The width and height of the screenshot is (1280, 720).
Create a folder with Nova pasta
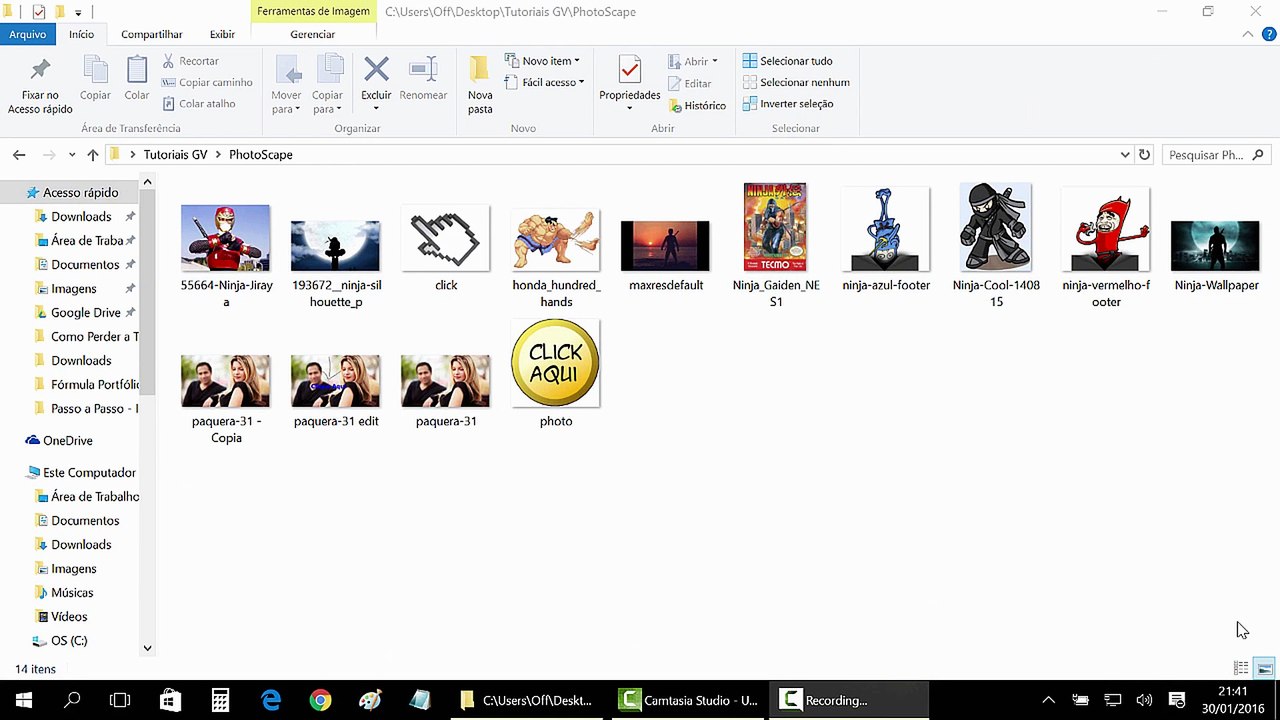(x=480, y=85)
